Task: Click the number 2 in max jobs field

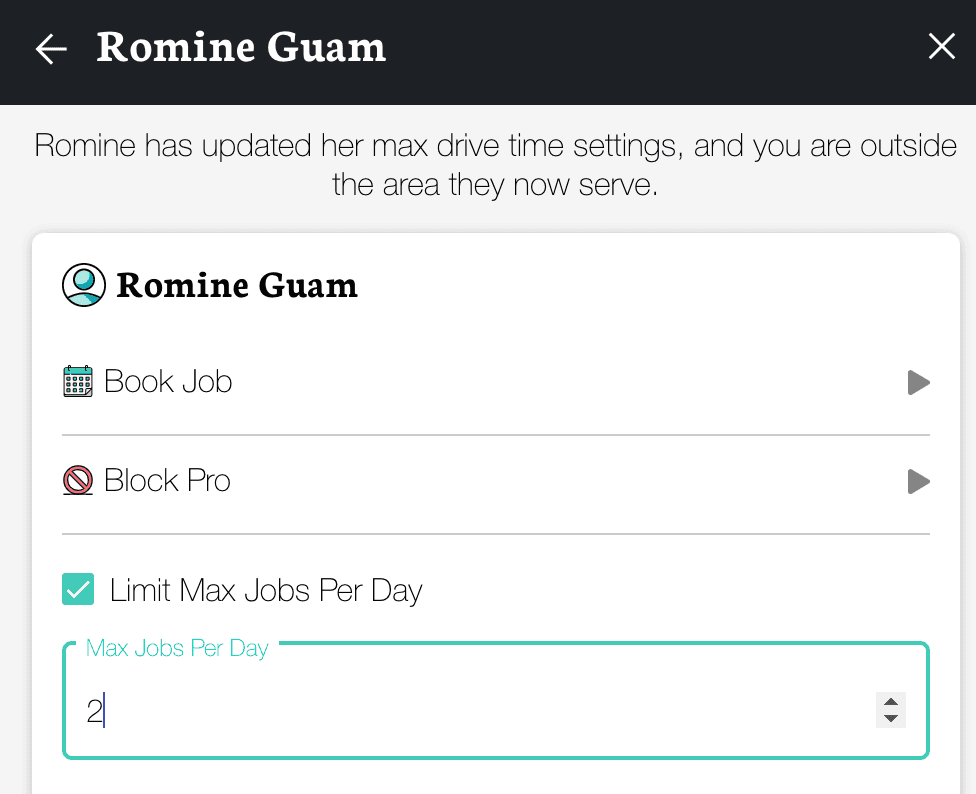Action: (94, 712)
